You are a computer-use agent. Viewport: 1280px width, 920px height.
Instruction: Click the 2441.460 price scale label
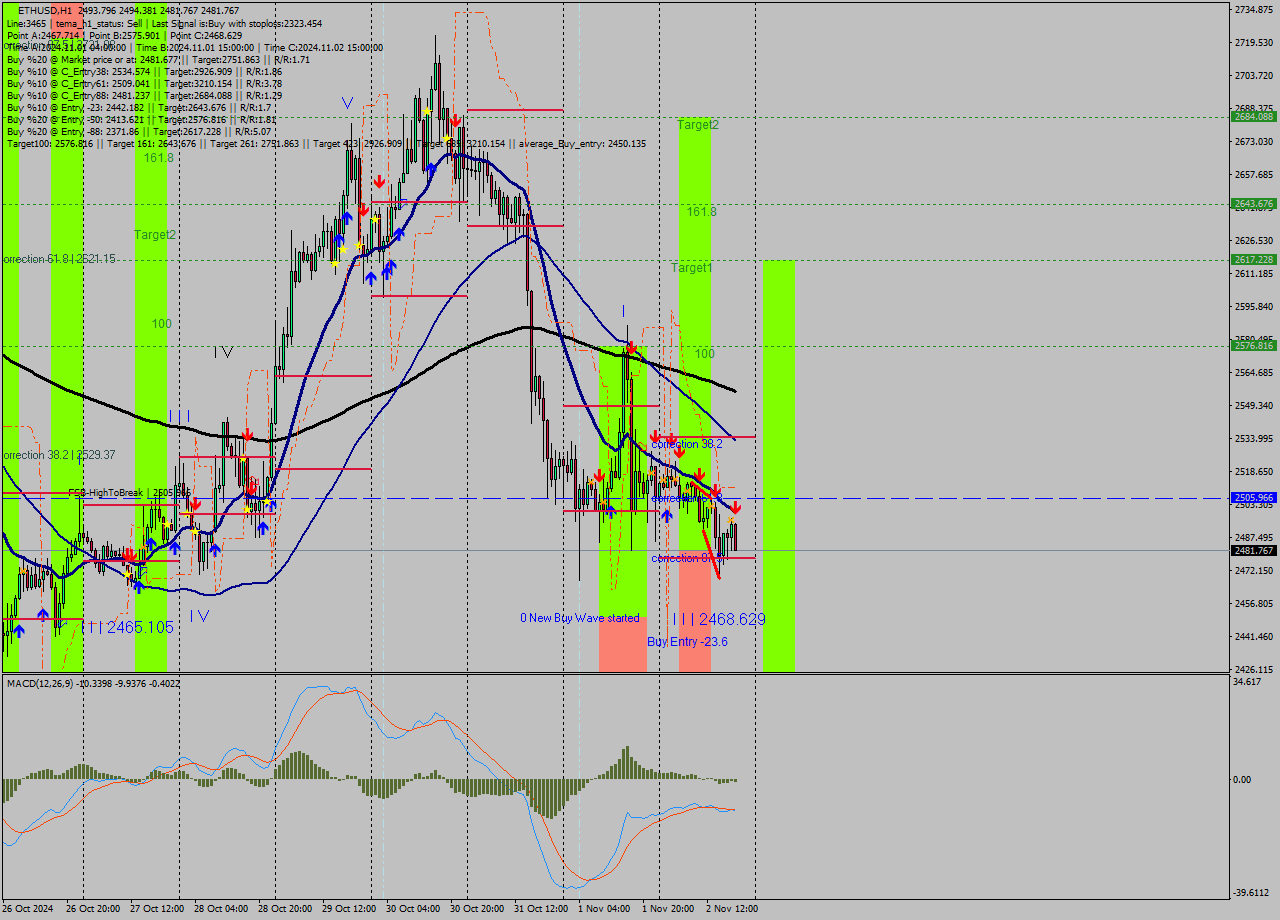(1253, 637)
